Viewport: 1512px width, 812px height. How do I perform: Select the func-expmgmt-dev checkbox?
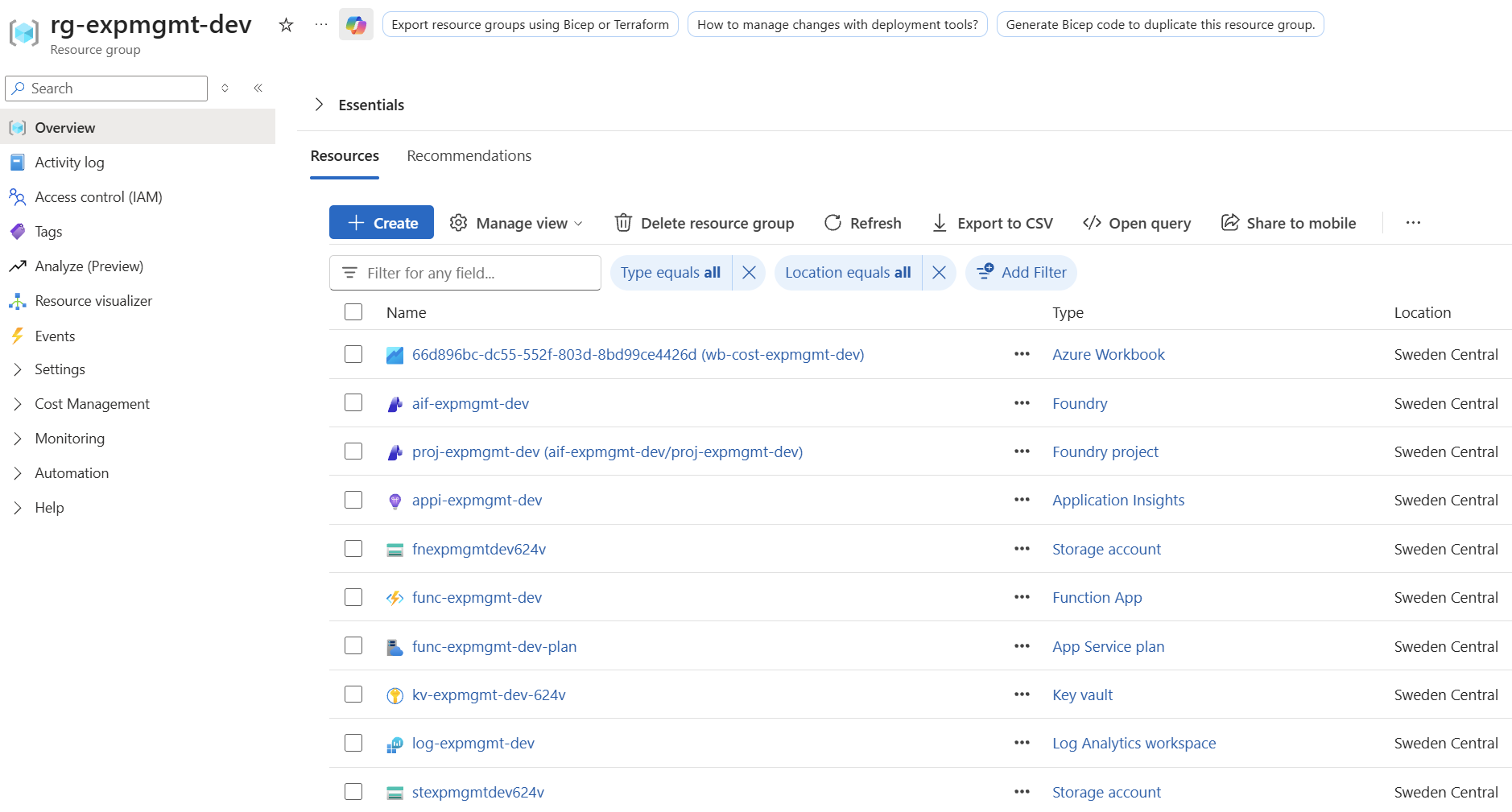coord(353,597)
